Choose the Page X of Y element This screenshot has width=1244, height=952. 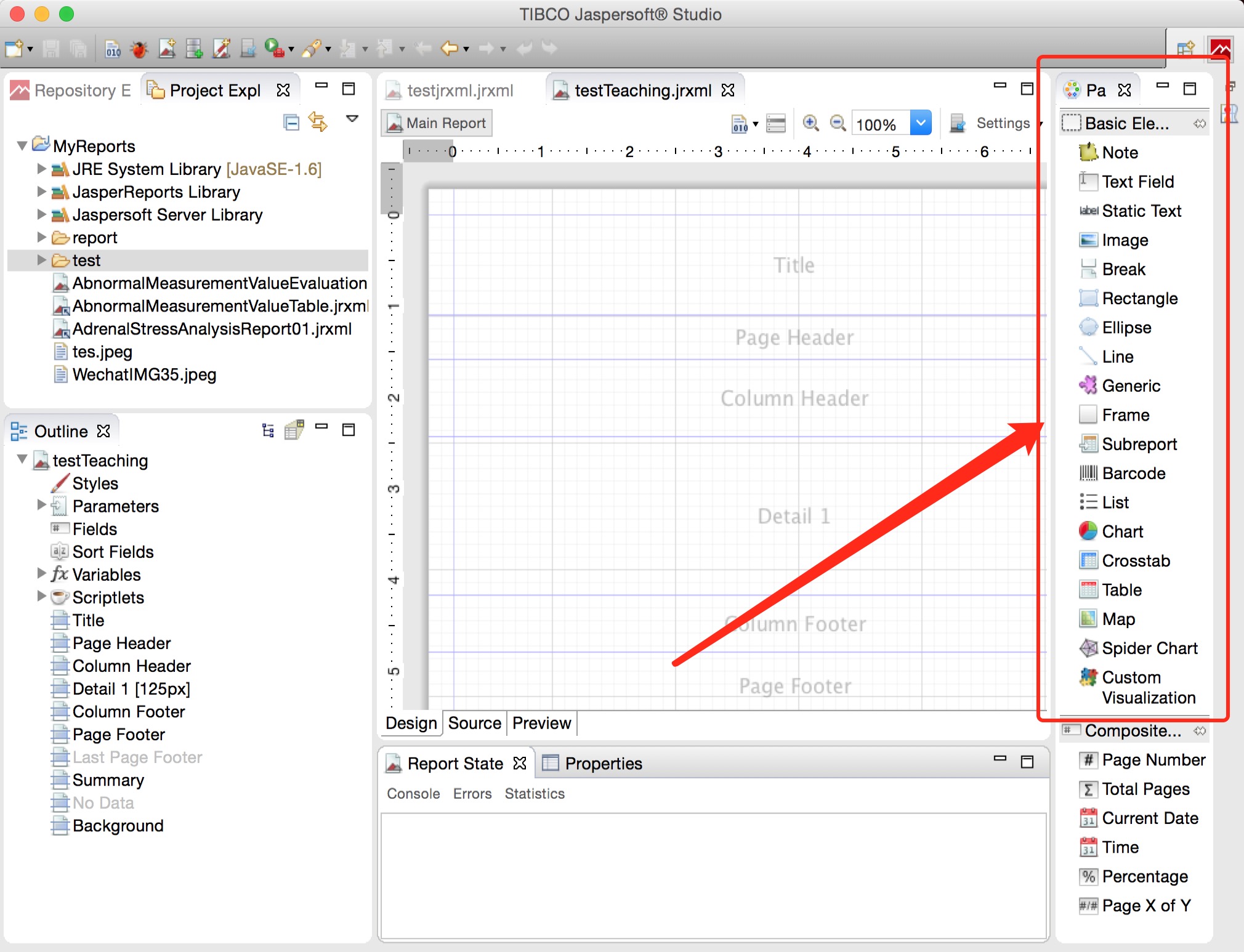pos(1135,905)
